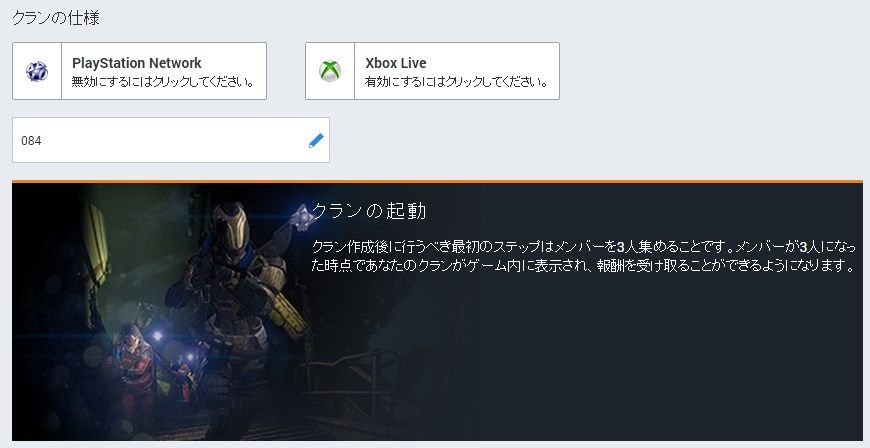Click the クランの仕様 section heading
Image resolution: width=870 pixels, height=448 pixels.
tap(56, 18)
